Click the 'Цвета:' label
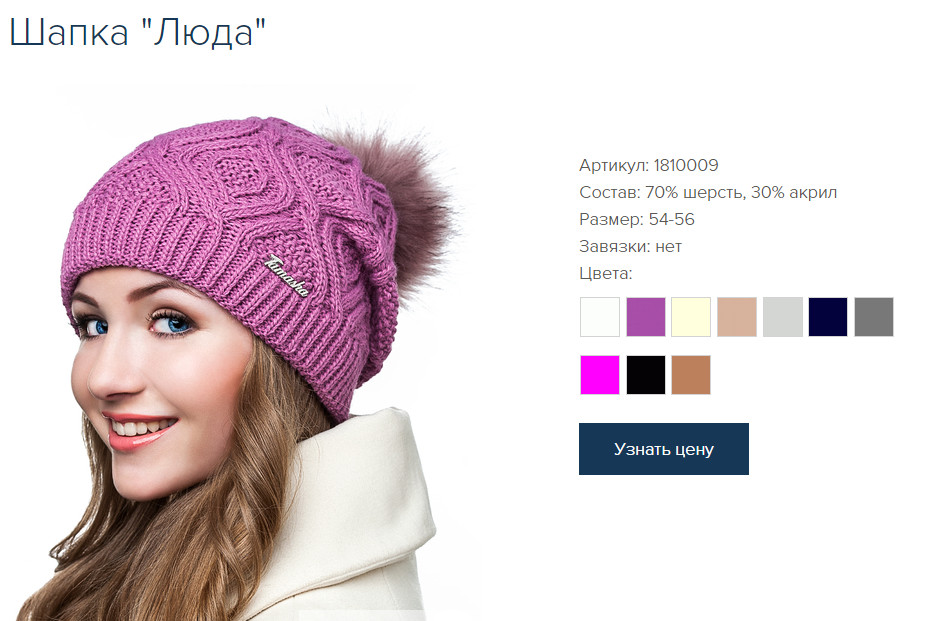Image resolution: width=926 pixels, height=621 pixels. 605,274
